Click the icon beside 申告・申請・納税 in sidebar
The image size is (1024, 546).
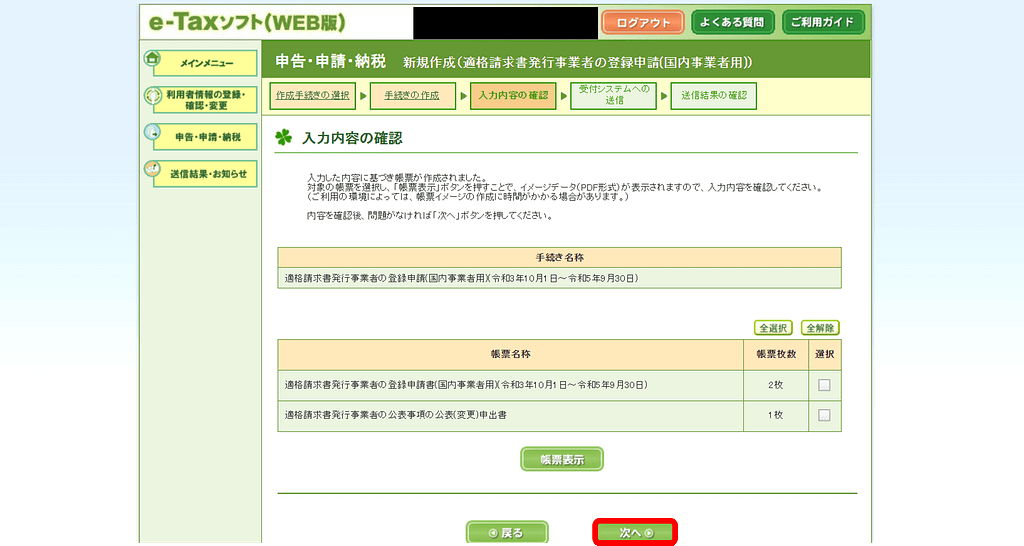tap(153, 133)
